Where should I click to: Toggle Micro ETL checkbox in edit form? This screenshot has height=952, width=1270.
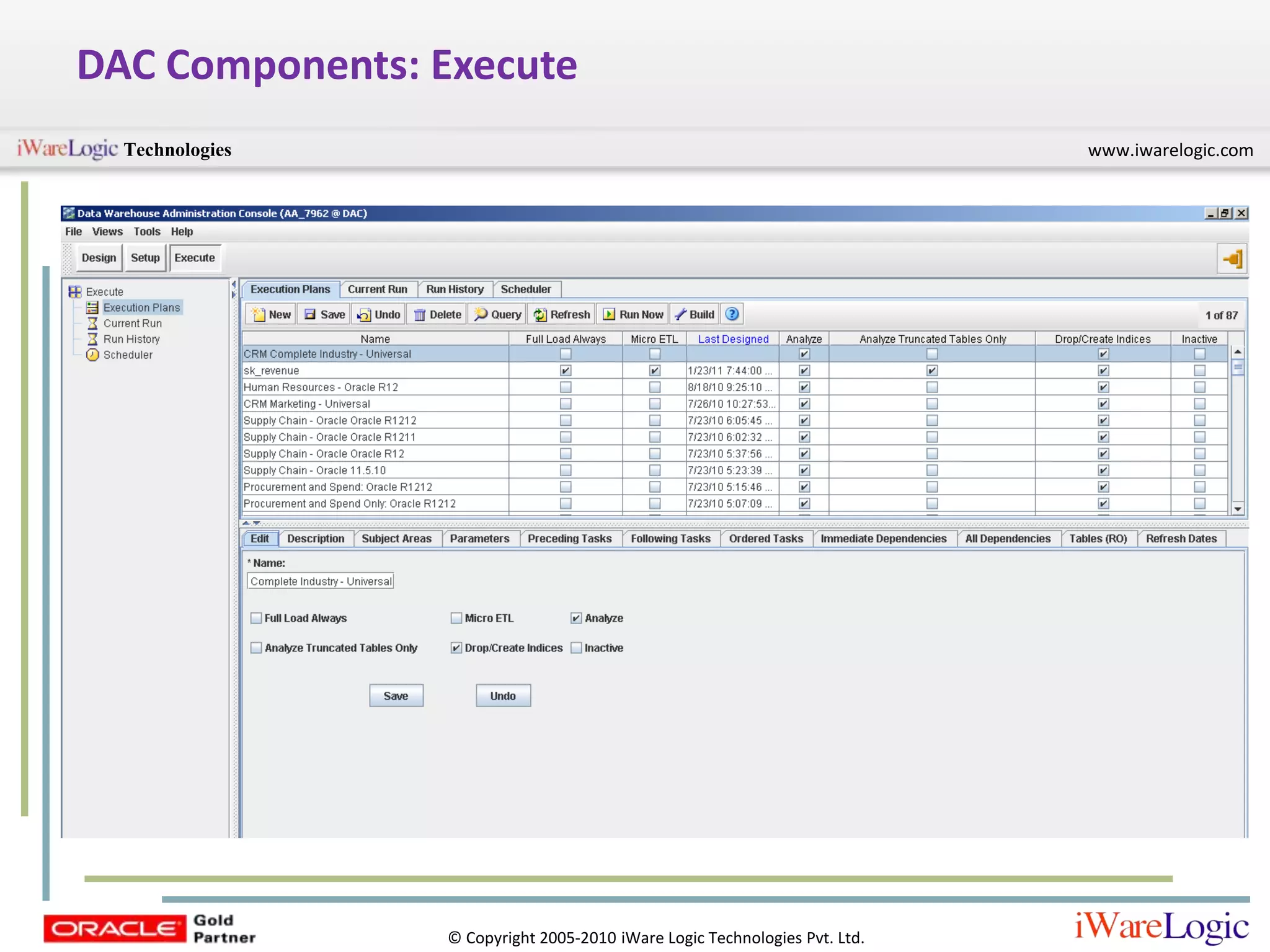point(456,618)
